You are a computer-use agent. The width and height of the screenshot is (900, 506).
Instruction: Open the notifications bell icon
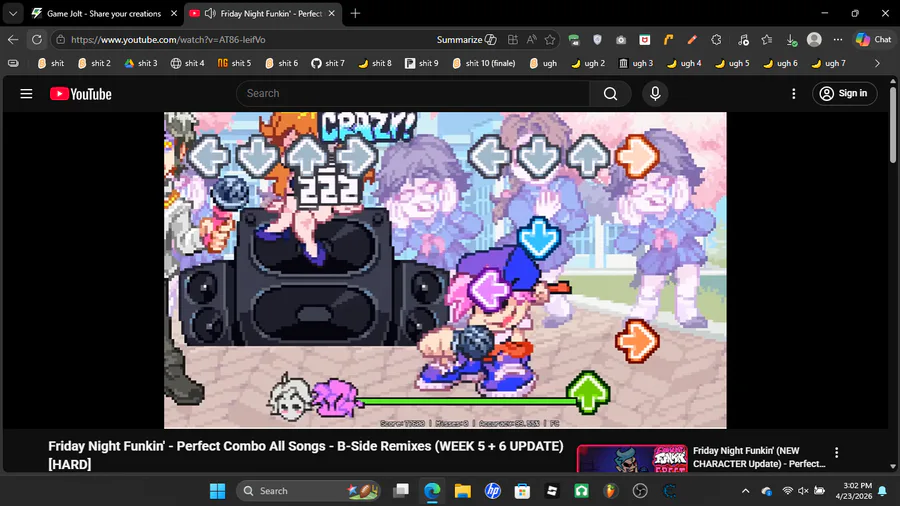tap(883, 491)
